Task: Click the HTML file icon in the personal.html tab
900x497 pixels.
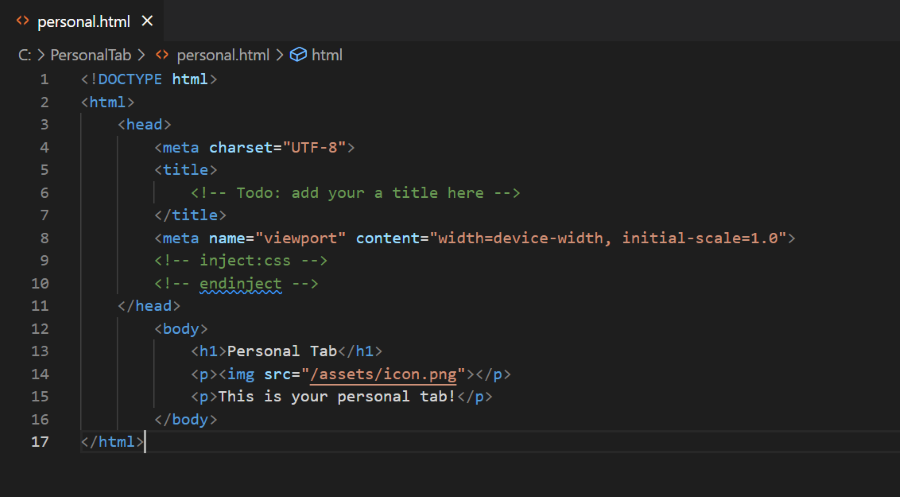Action: point(22,21)
